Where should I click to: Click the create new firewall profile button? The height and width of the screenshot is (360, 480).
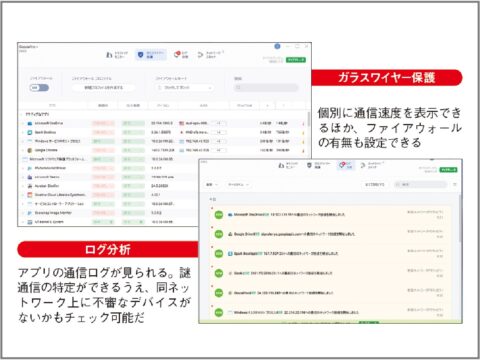(104, 88)
